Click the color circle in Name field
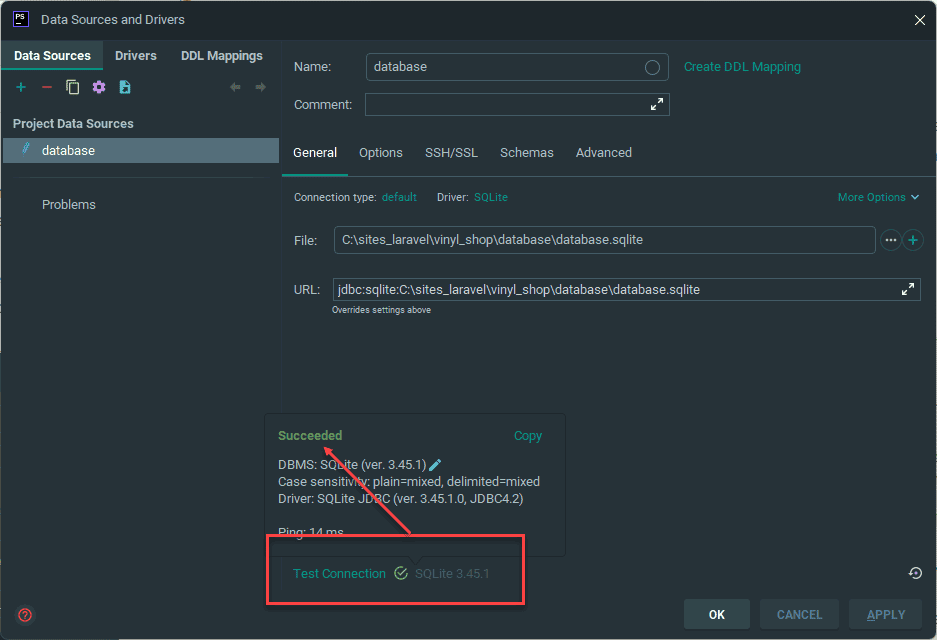 (x=652, y=68)
